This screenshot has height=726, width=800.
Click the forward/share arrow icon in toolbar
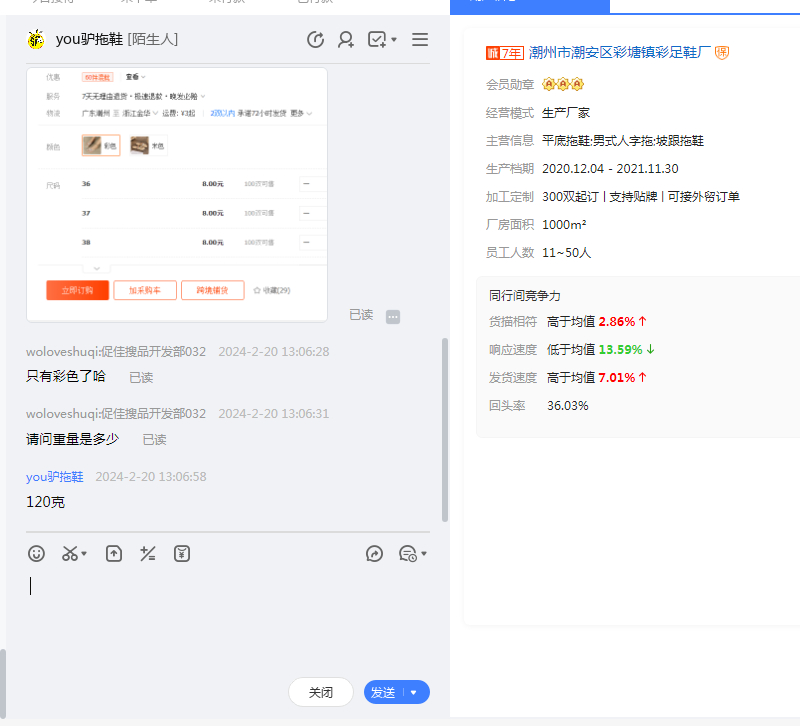(374, 554)
